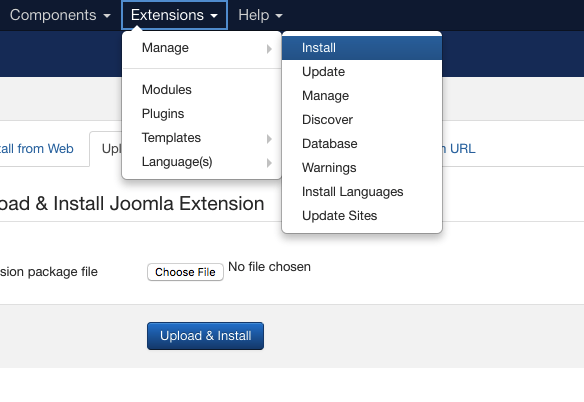Switch to Install from Web tab
The width and height of the screenshot is (584, 402).
pyautogui.click(x=36, y=149)
